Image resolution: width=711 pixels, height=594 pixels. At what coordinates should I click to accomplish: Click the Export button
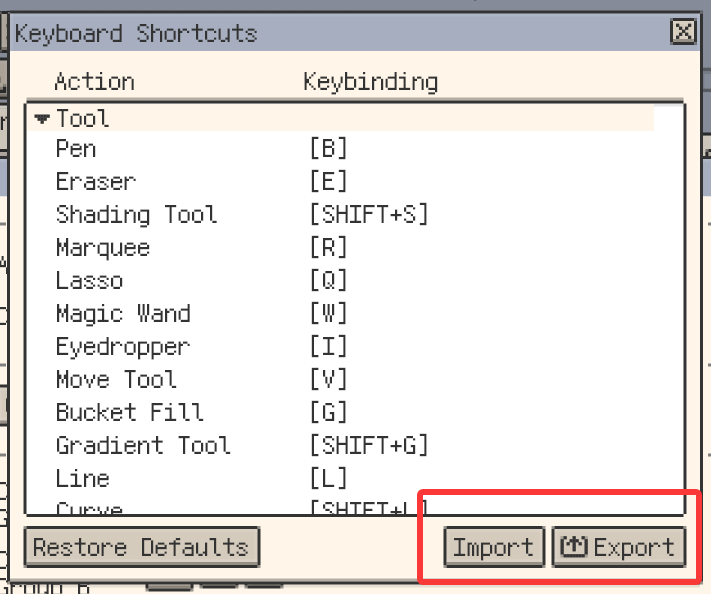[619, 547]
